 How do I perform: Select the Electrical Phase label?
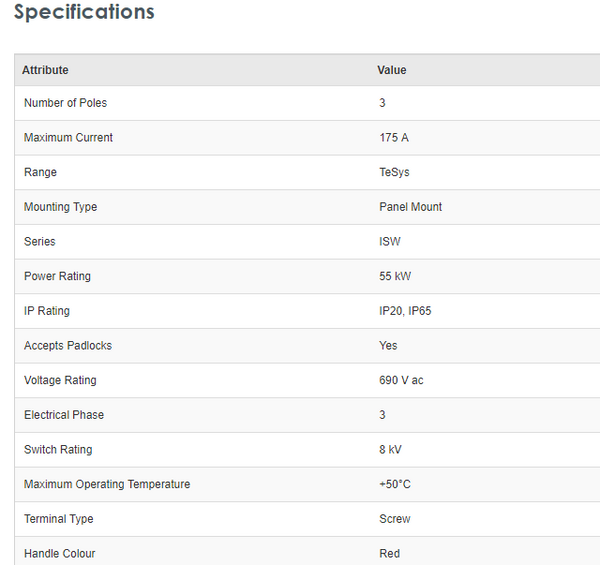(x=64, y=415)
